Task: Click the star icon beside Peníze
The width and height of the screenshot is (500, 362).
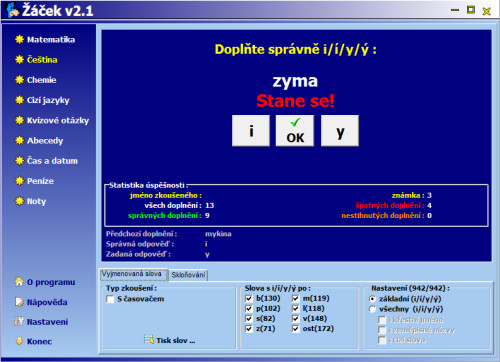Action: click(x=19, y=181)
